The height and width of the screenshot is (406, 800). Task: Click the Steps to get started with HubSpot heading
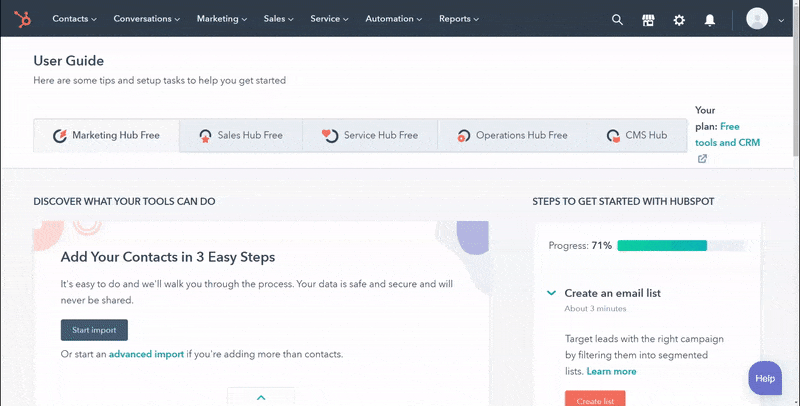623,201
